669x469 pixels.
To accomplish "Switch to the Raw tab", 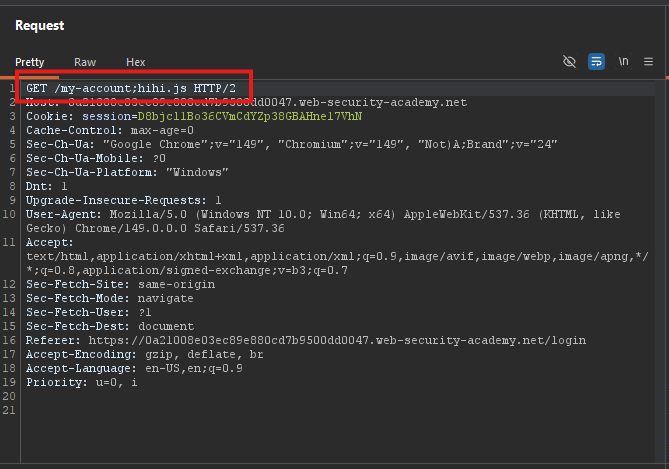I will (85, 62).
